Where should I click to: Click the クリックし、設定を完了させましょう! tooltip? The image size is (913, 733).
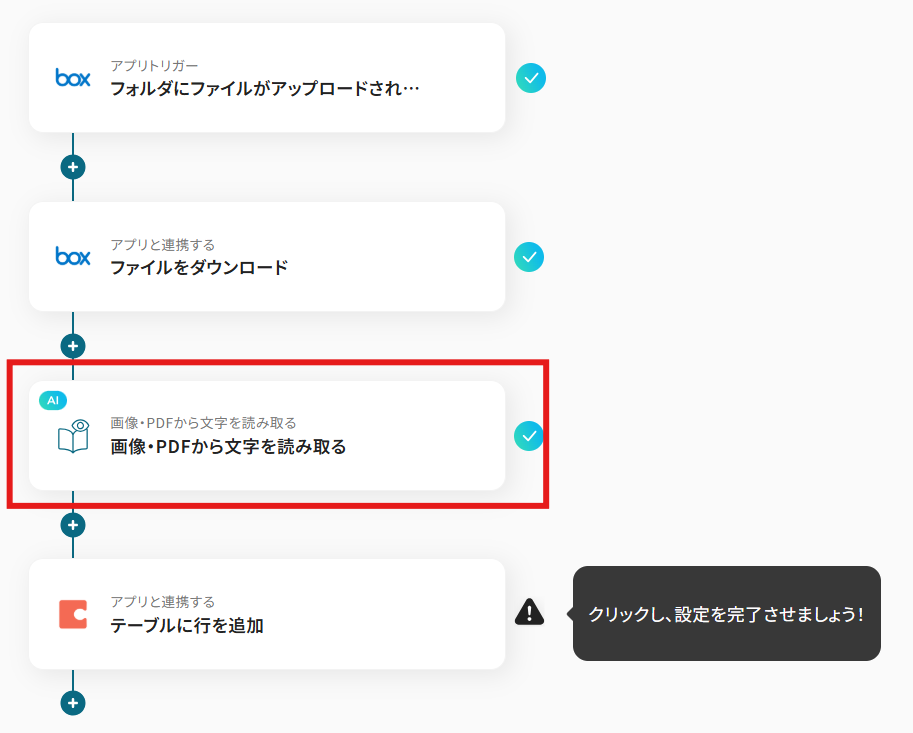click(x=726, y=614)
